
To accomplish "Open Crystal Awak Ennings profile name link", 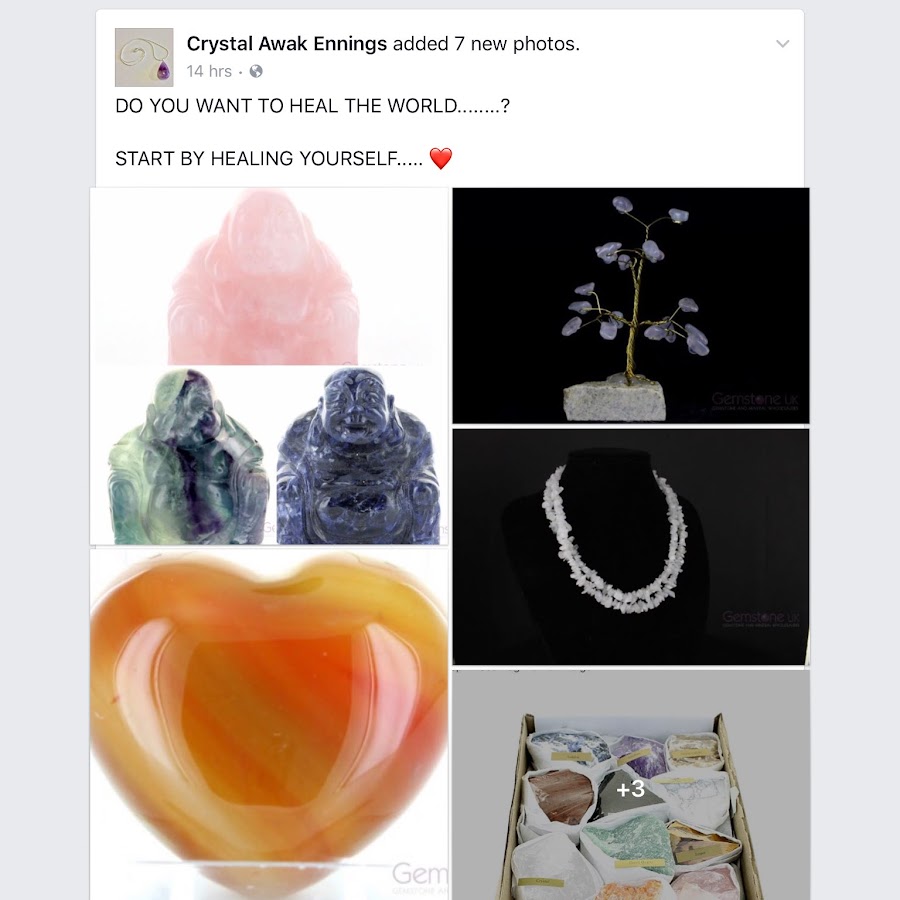I will click(286, 44).
